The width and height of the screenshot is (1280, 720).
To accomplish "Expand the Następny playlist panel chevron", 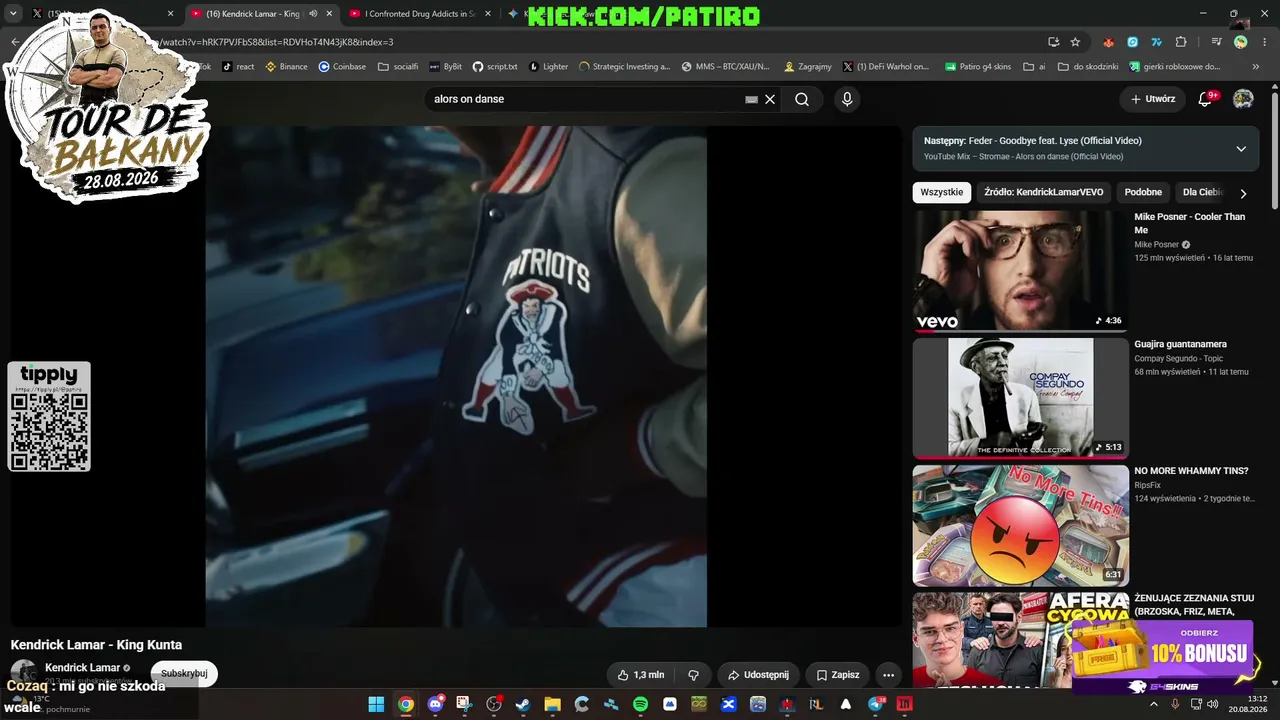I will [1241, 149].
